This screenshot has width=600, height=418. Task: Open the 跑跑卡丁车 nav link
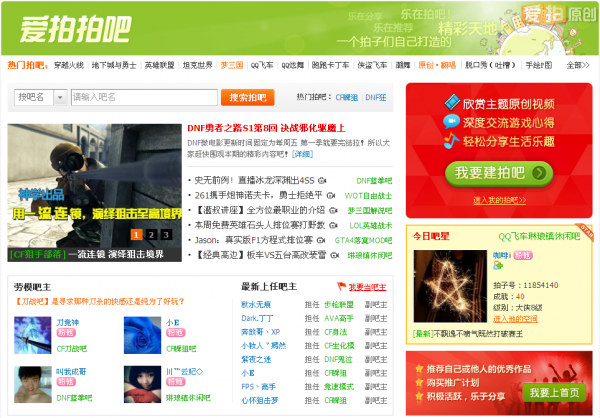point(330,65)
